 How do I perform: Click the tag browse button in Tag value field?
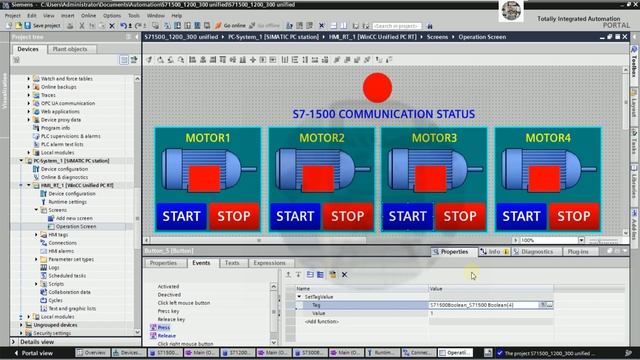(549, 305)
